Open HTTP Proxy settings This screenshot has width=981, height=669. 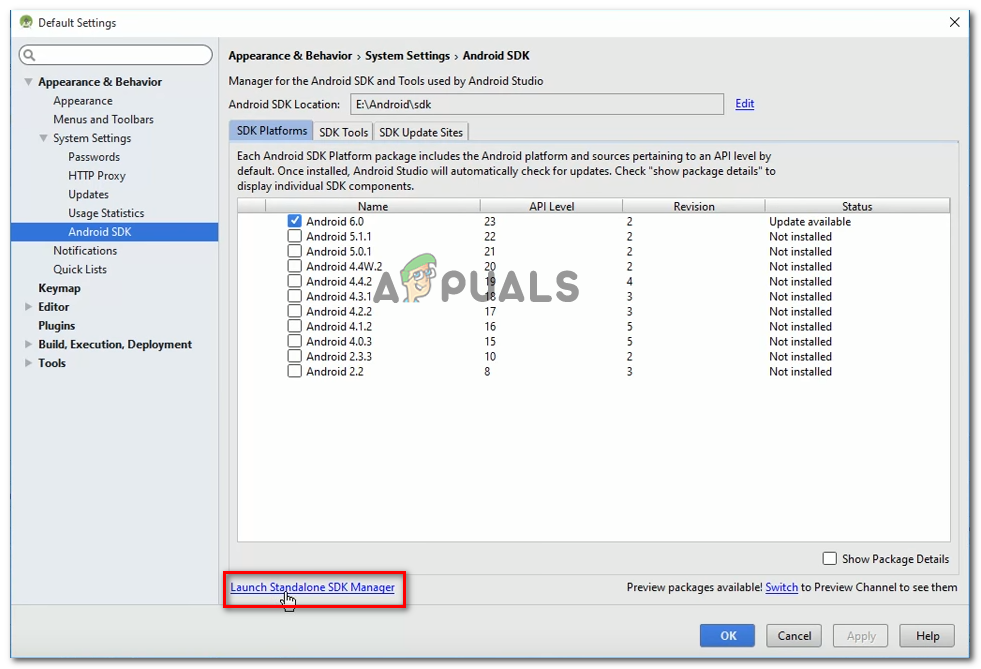click(x=97, y=176)
